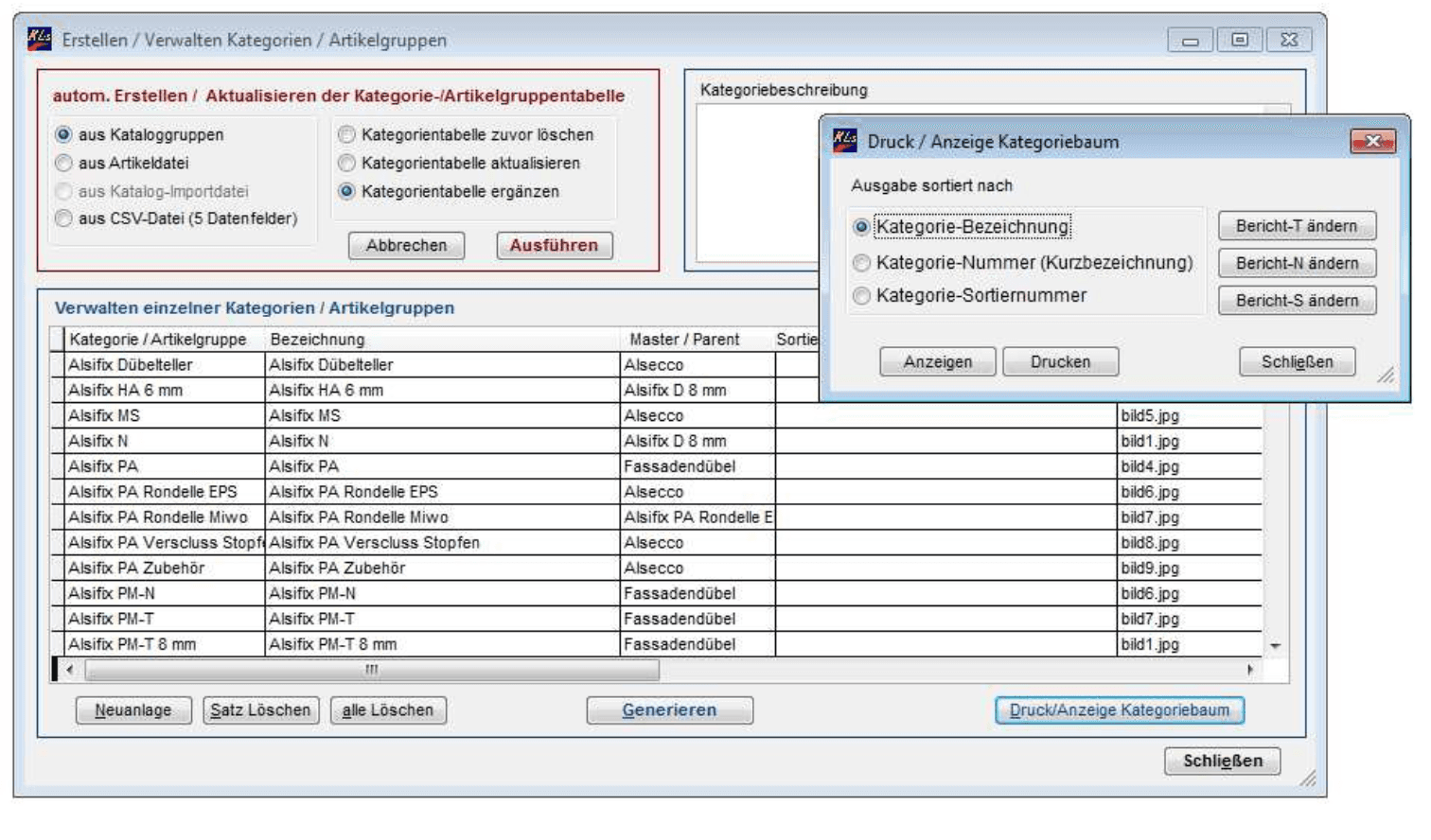Image resolution: width=1431 pixels, height=840 pixels.
Task: Click the 'bild5.jpg' cell
Action: (1189, 415)
